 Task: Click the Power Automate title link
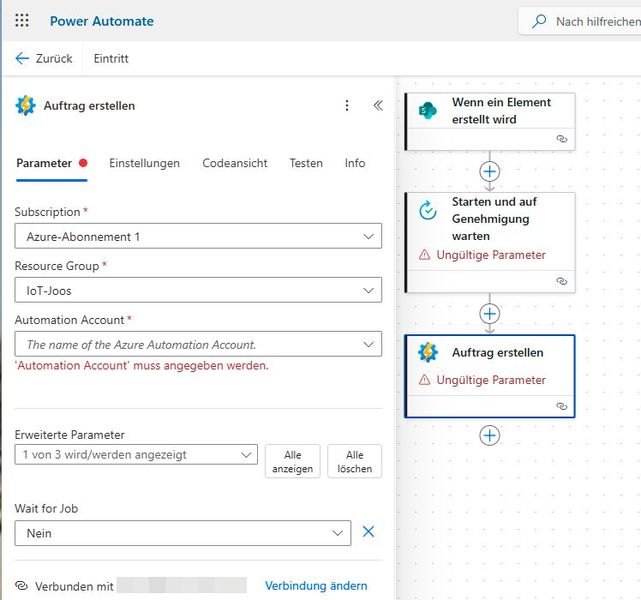pos(102,21)
